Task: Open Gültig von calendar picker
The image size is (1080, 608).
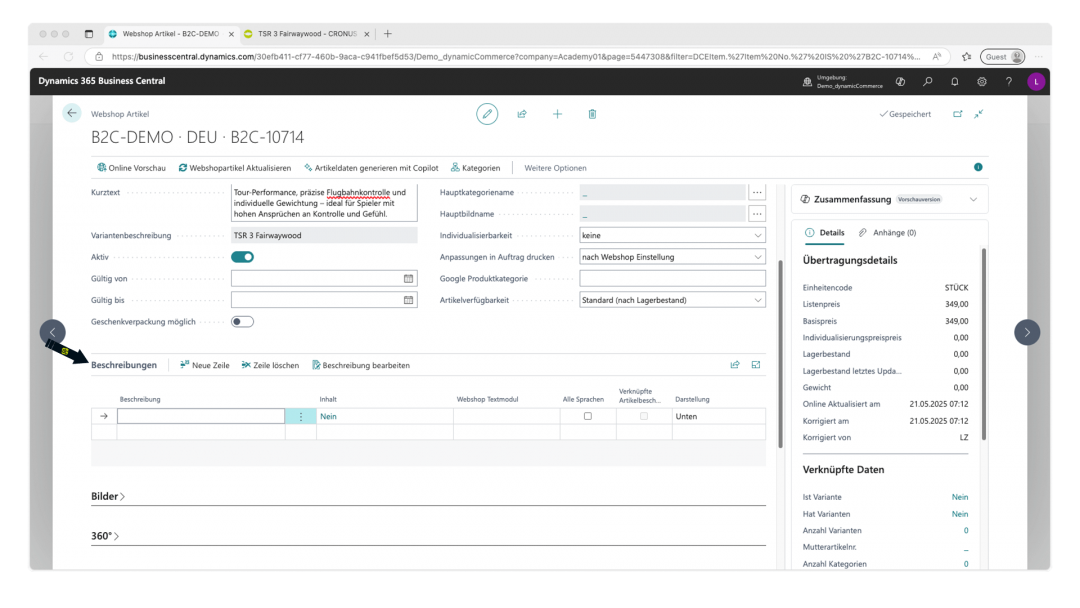Action: point(408,279)
